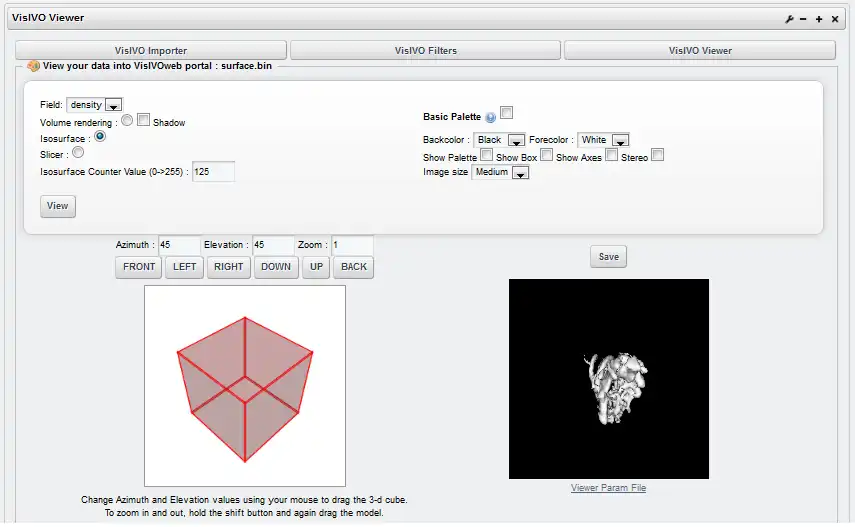Enable the Show Box checkbox
855x527 pixels.
[x=546, y=154]
